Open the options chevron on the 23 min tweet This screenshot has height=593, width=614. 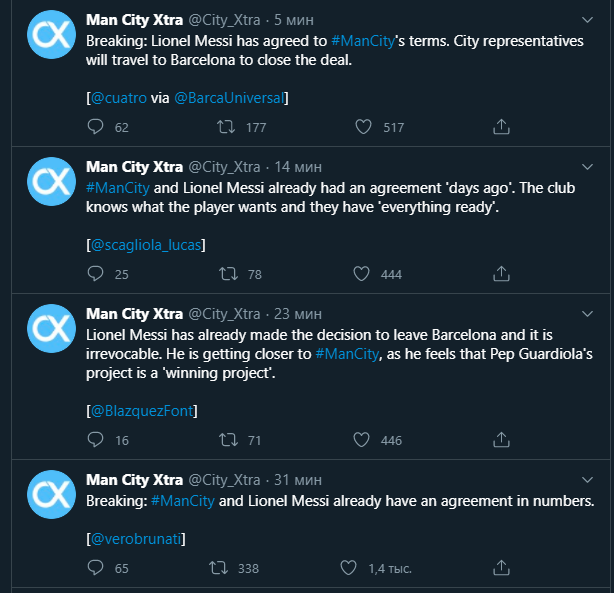tap(592, 313)
